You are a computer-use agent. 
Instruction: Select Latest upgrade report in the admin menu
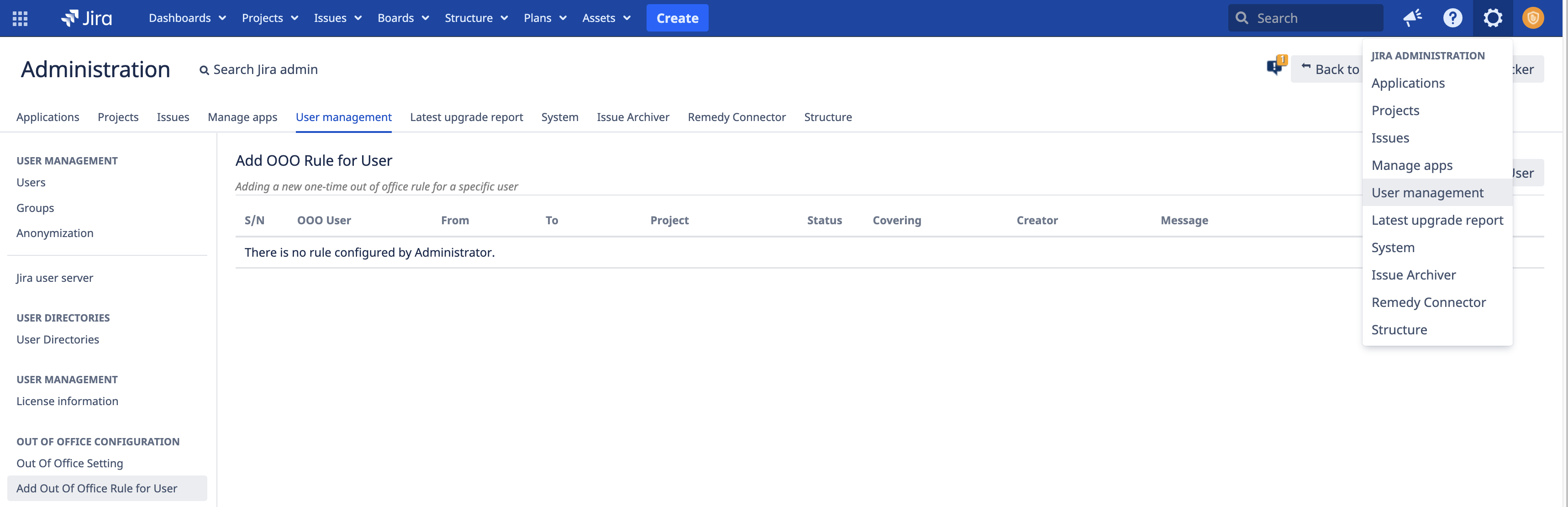coord(1437,220)
